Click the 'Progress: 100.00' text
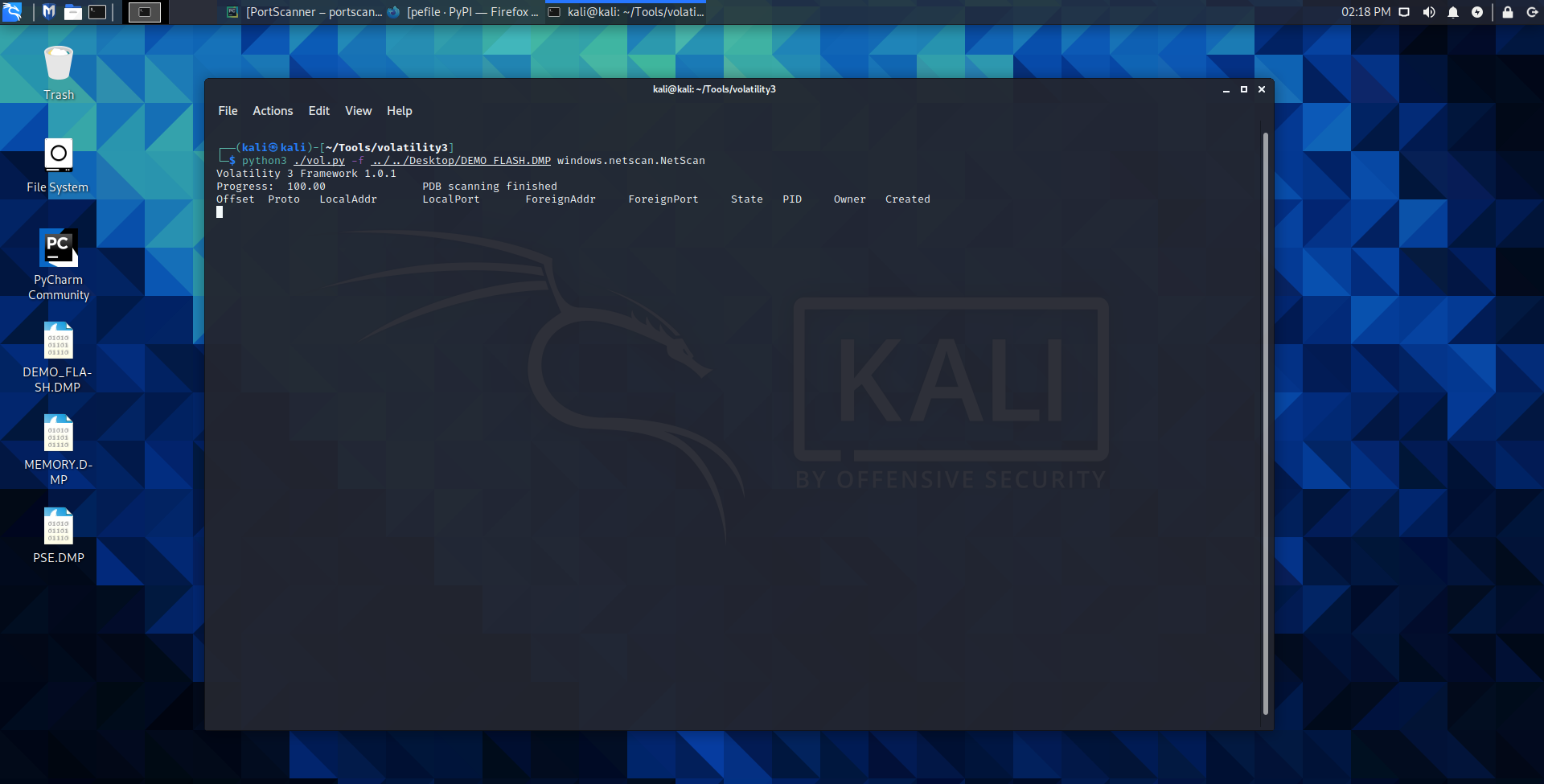Viewport: 1544px width, 784px height. [271, 187]
